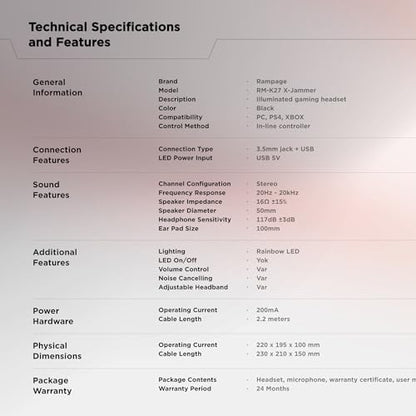Screen dimensions: 416x416
Task: Click the Operating Current value 200mA
Action: click(x=267, y=310)
